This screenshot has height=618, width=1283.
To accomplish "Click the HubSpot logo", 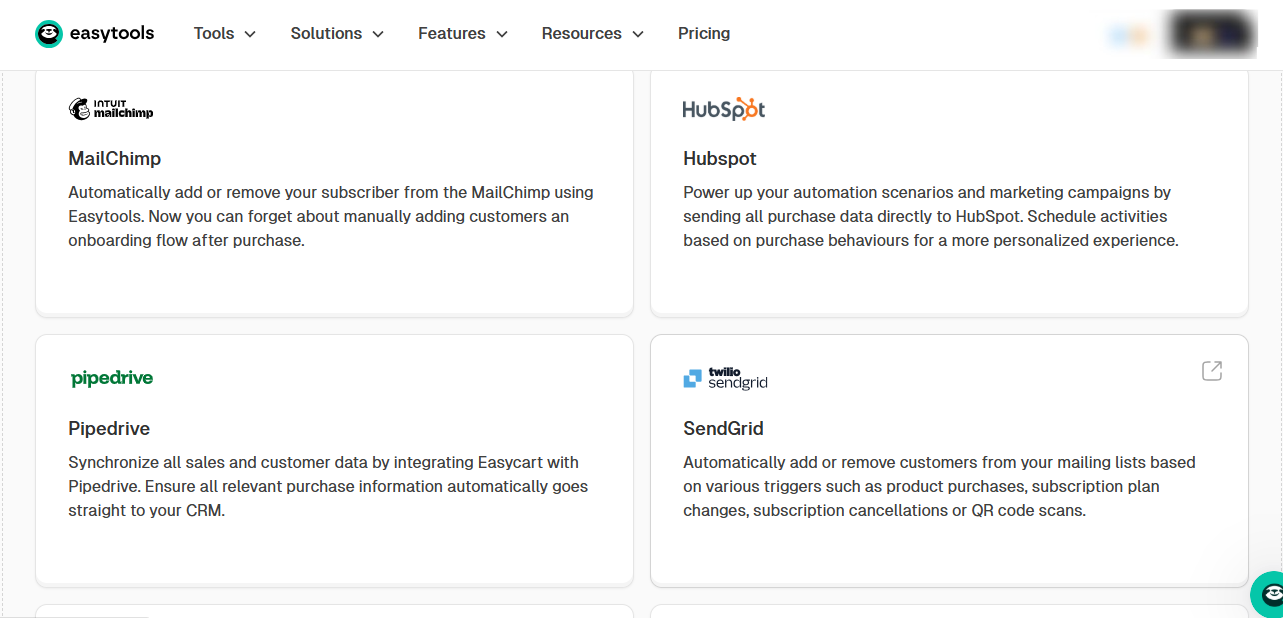I will [723, 109].
